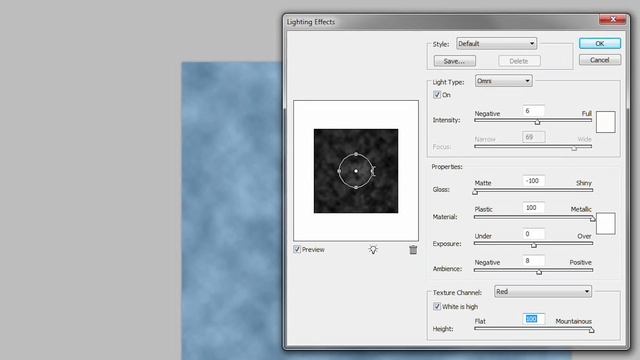Open the ambient color swatch beside Material
The image size is (640, 360).
pyautogui.click(x=605, y=223)
